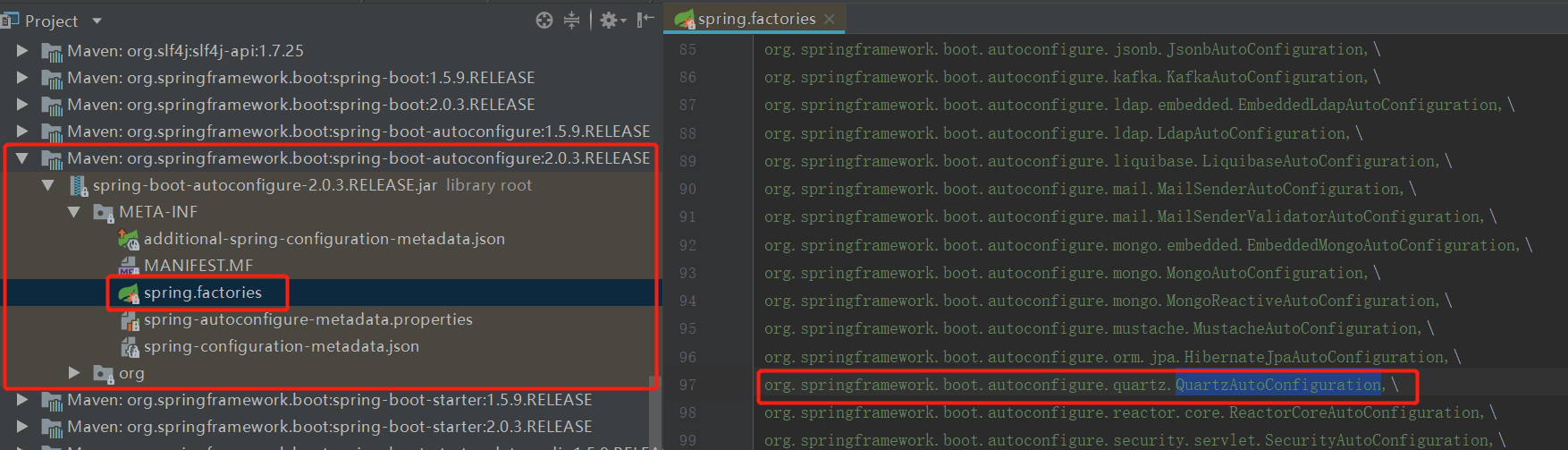Viewport: 1568px width, 450px height.
Task: Hide the Project tool window
Action: point(645,20)
